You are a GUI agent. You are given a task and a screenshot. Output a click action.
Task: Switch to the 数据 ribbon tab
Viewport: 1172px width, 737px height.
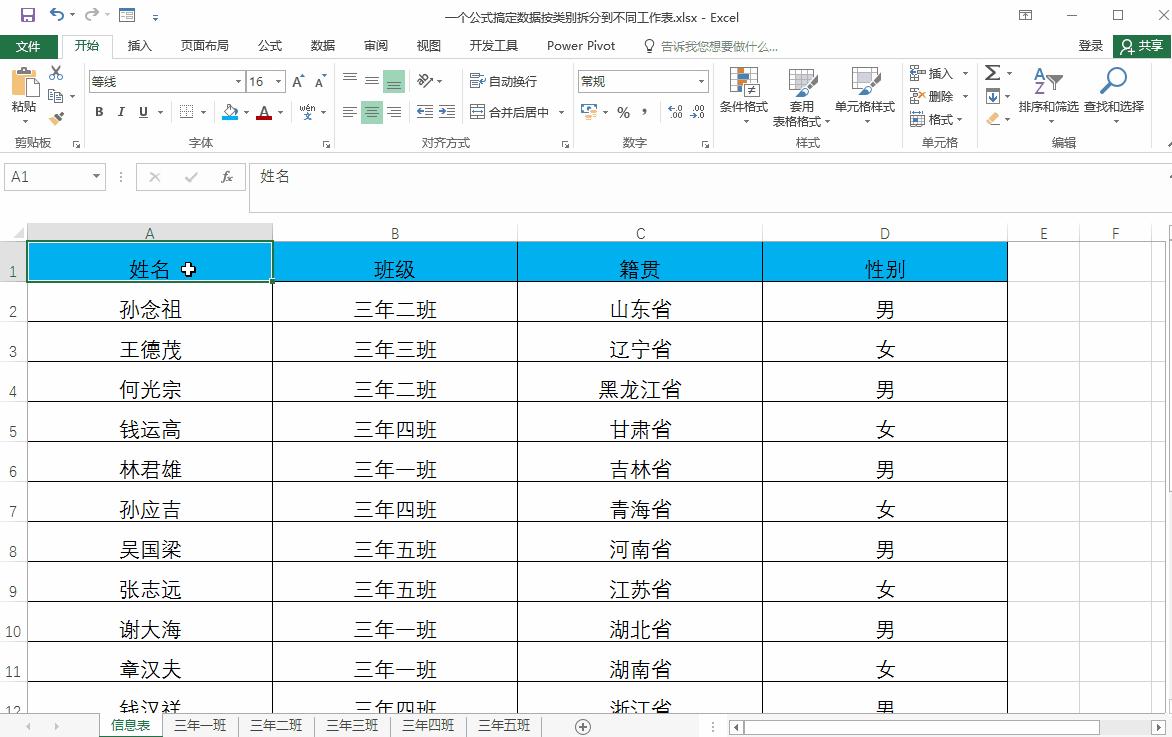[x=320, y=45]
